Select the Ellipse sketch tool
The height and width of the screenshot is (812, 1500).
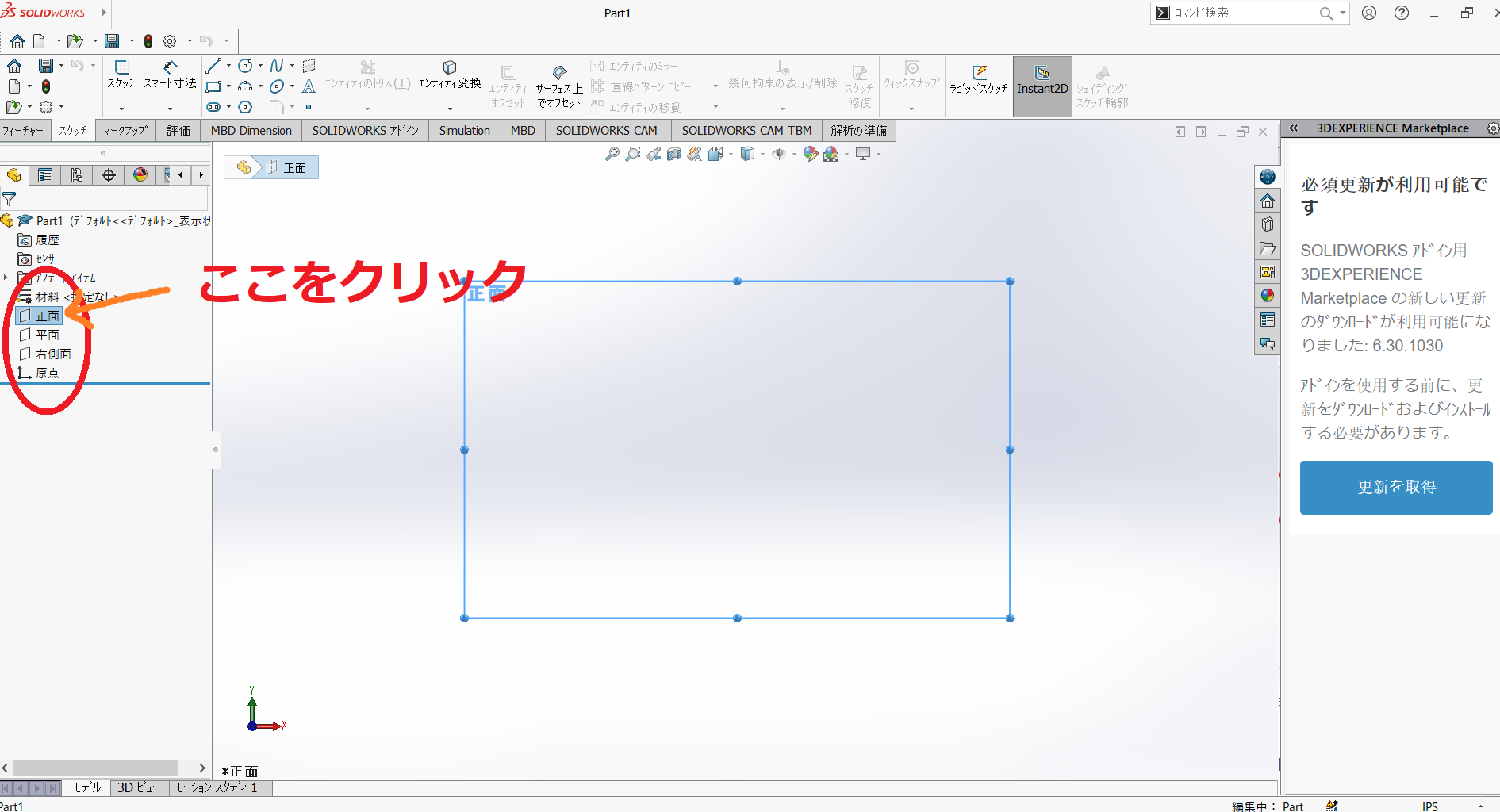pos(277,86)
